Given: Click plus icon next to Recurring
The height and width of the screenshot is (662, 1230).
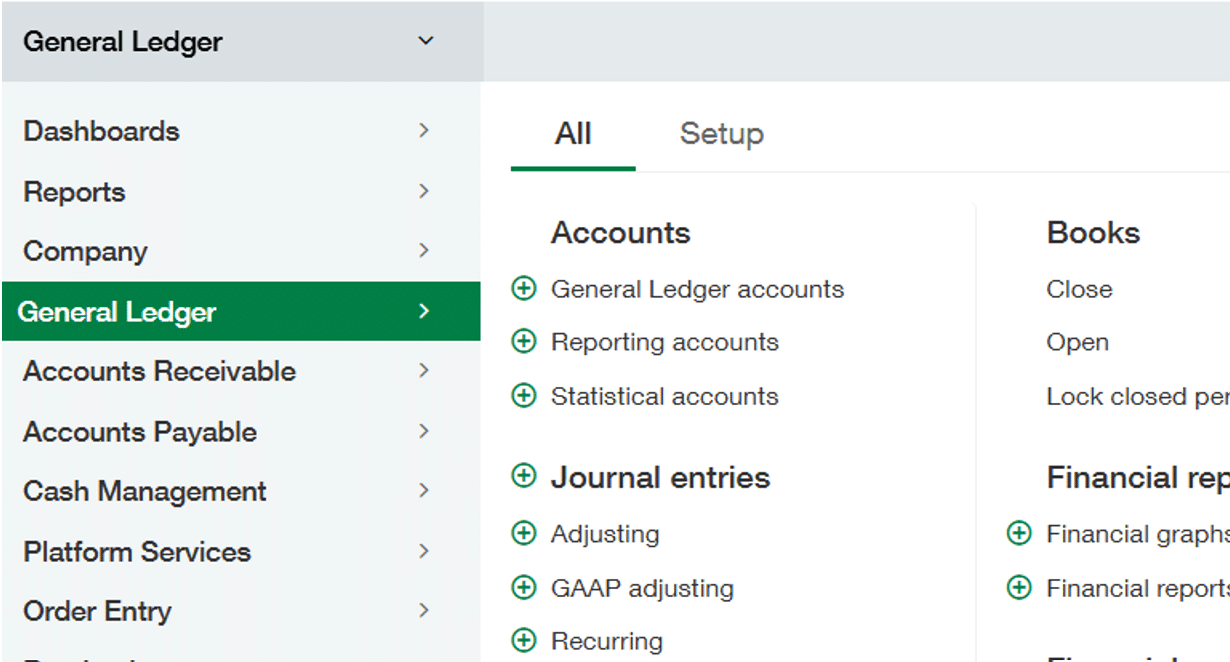Looking at the screenshot, I should pyautogui.click(x=523, y=640).
